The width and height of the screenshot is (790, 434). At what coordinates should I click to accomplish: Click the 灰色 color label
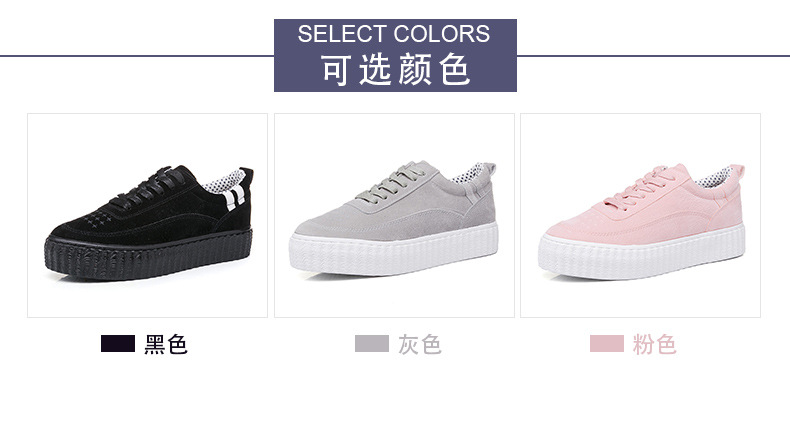pos(420,344)
